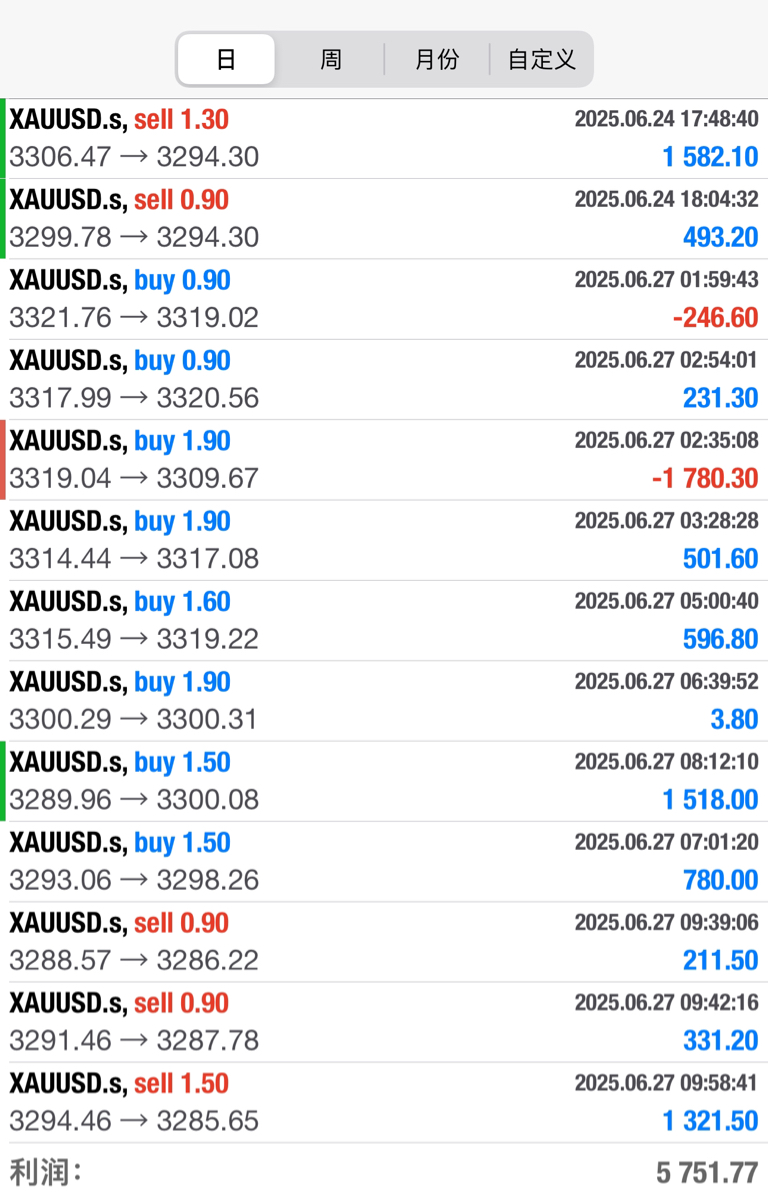Screen dimensions: 768x1196
Task: Select buy 1.90 trade losing -1 780.30
Action: pyautogui.click(x=384, y=460)
